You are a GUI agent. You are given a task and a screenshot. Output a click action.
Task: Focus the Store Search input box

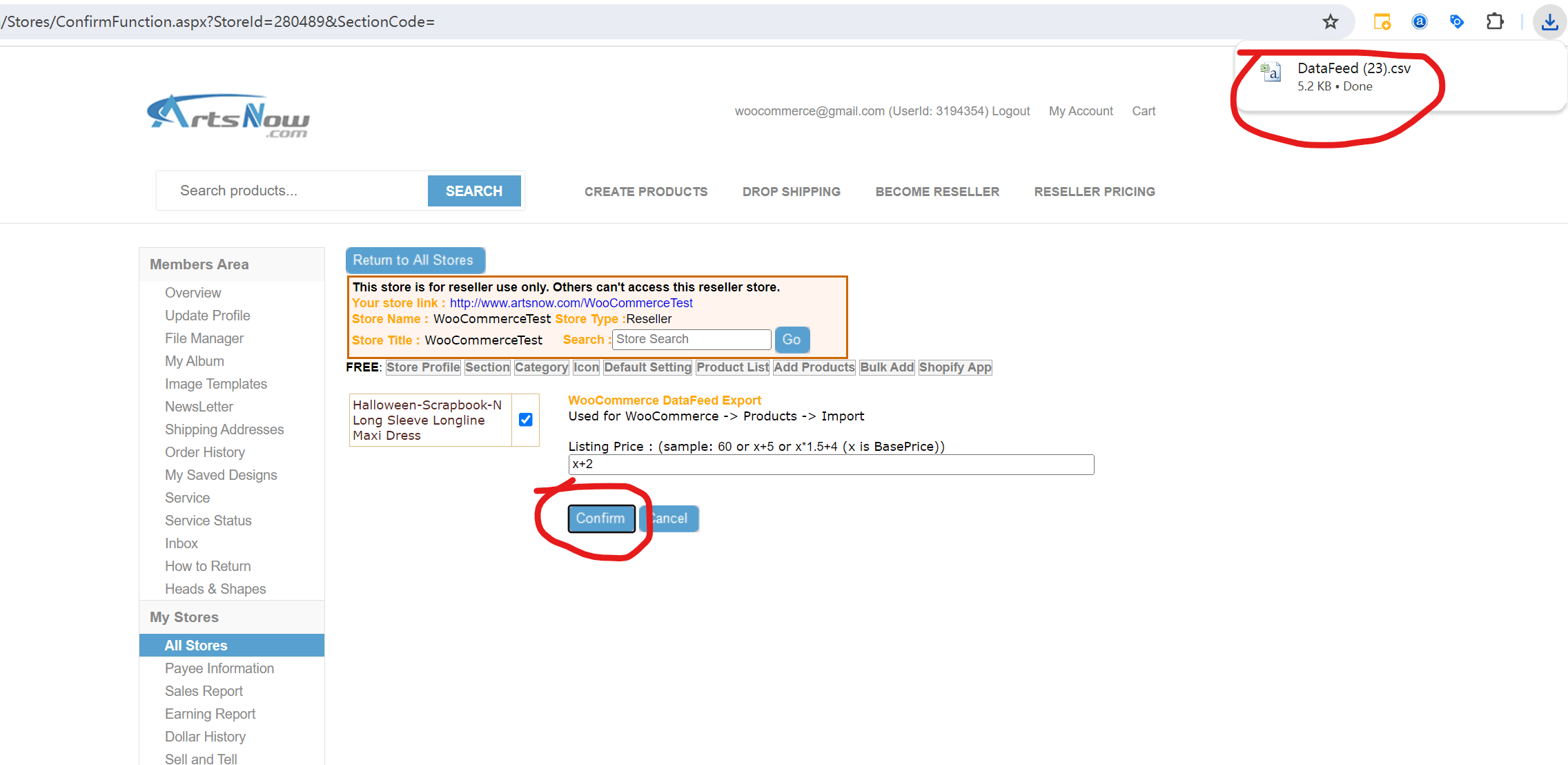(x=692, y=340)
